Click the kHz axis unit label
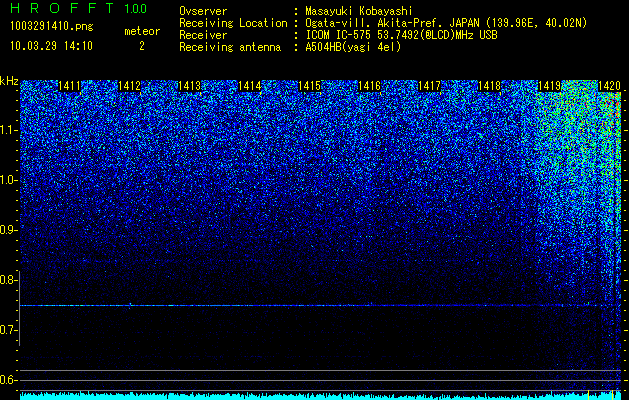This screenshot has height=400, width=629. pos(9,81)
